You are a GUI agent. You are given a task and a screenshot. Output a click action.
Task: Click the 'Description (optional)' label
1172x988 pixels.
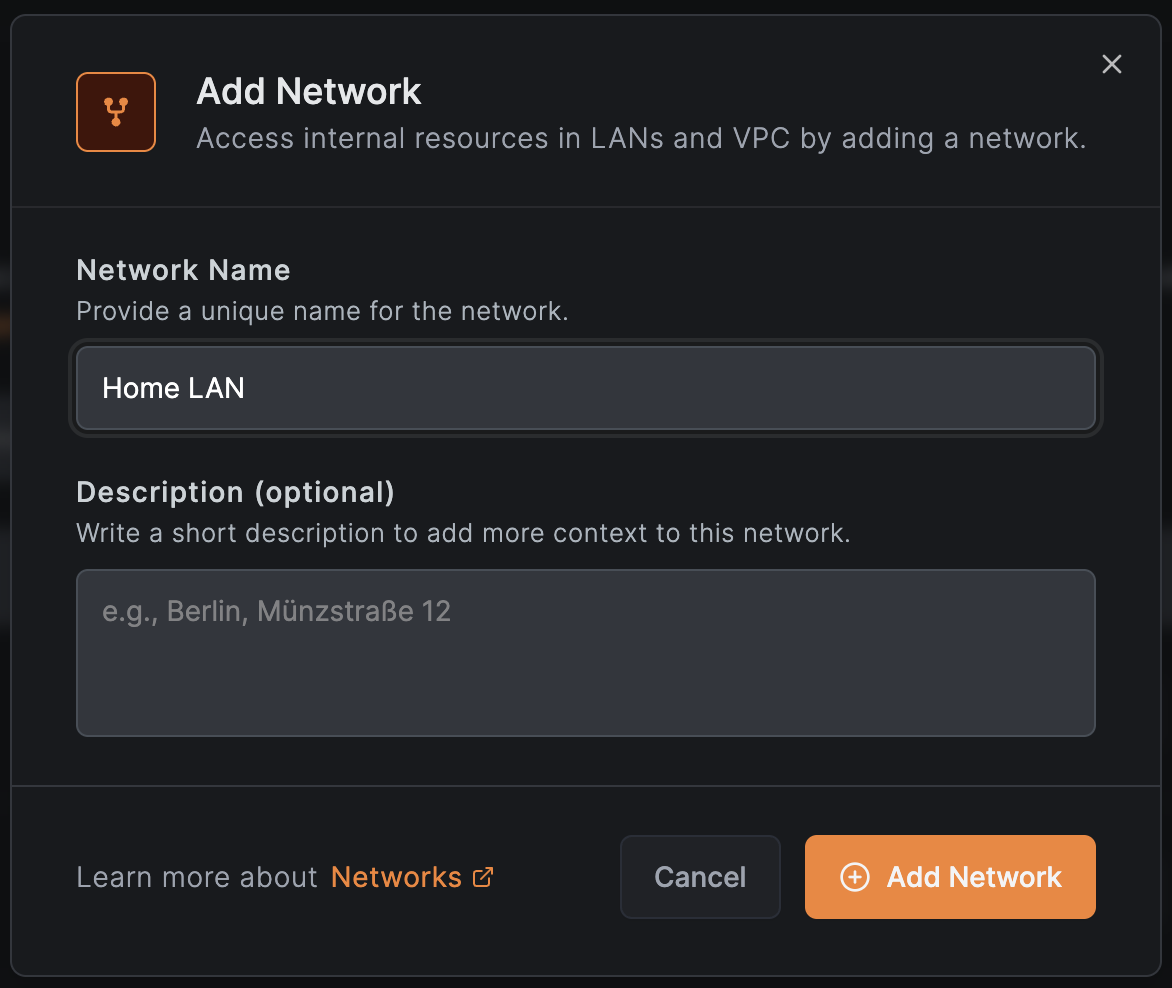click(x=235, y=492)
